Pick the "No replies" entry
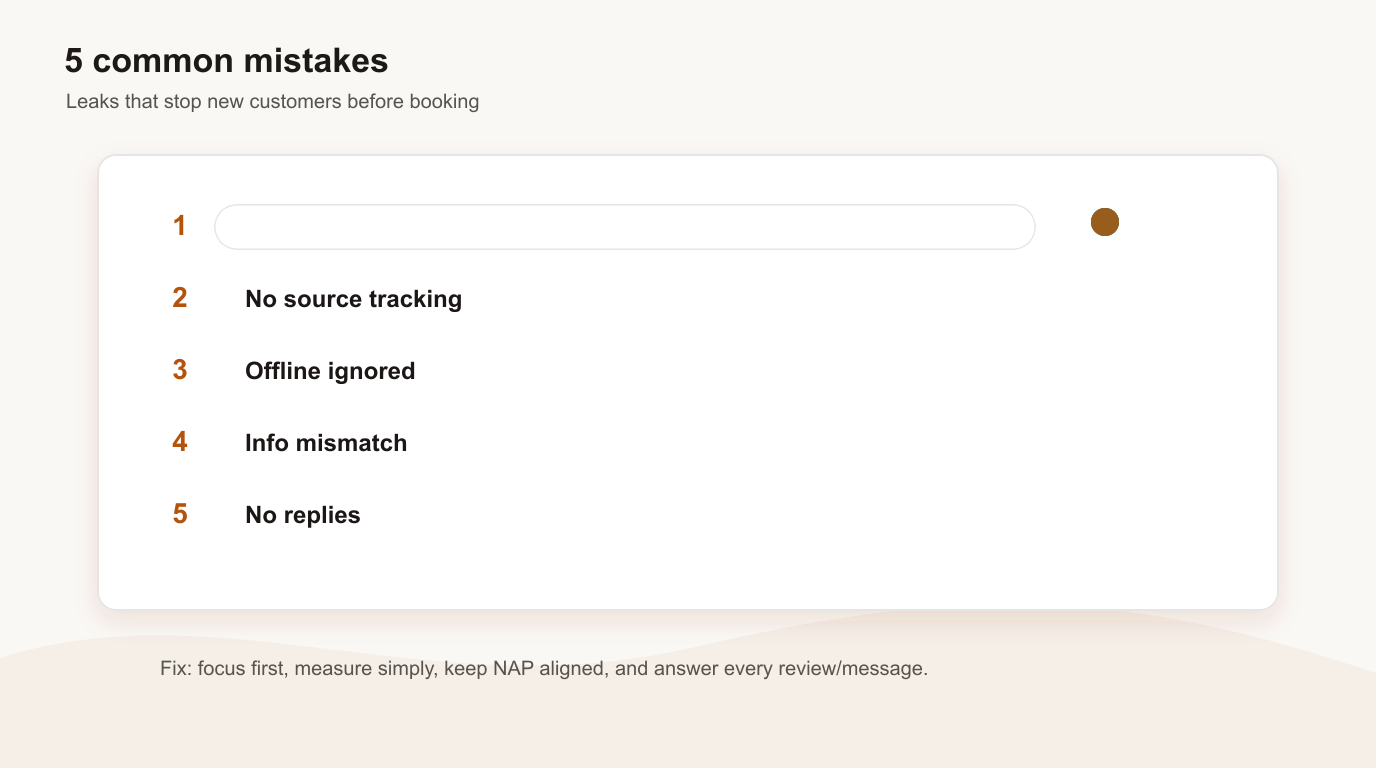The image size is (1376, 768). coord(302,515)
